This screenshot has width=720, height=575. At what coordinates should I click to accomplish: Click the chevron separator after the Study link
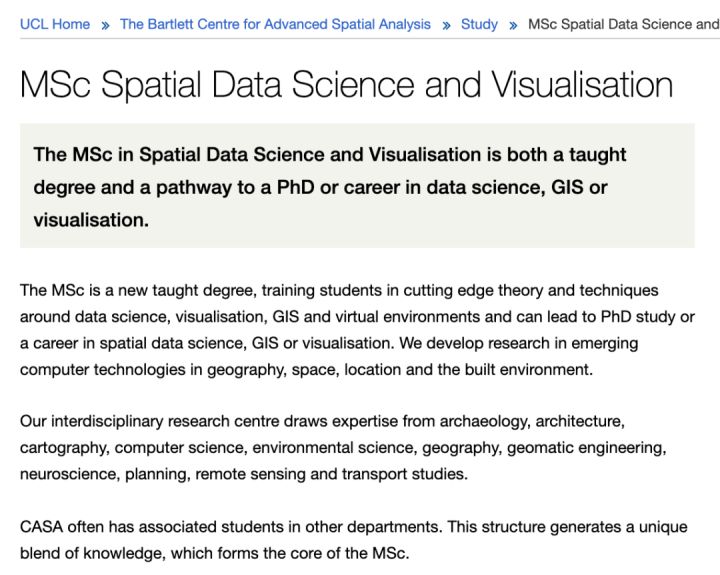coord(513,25)
